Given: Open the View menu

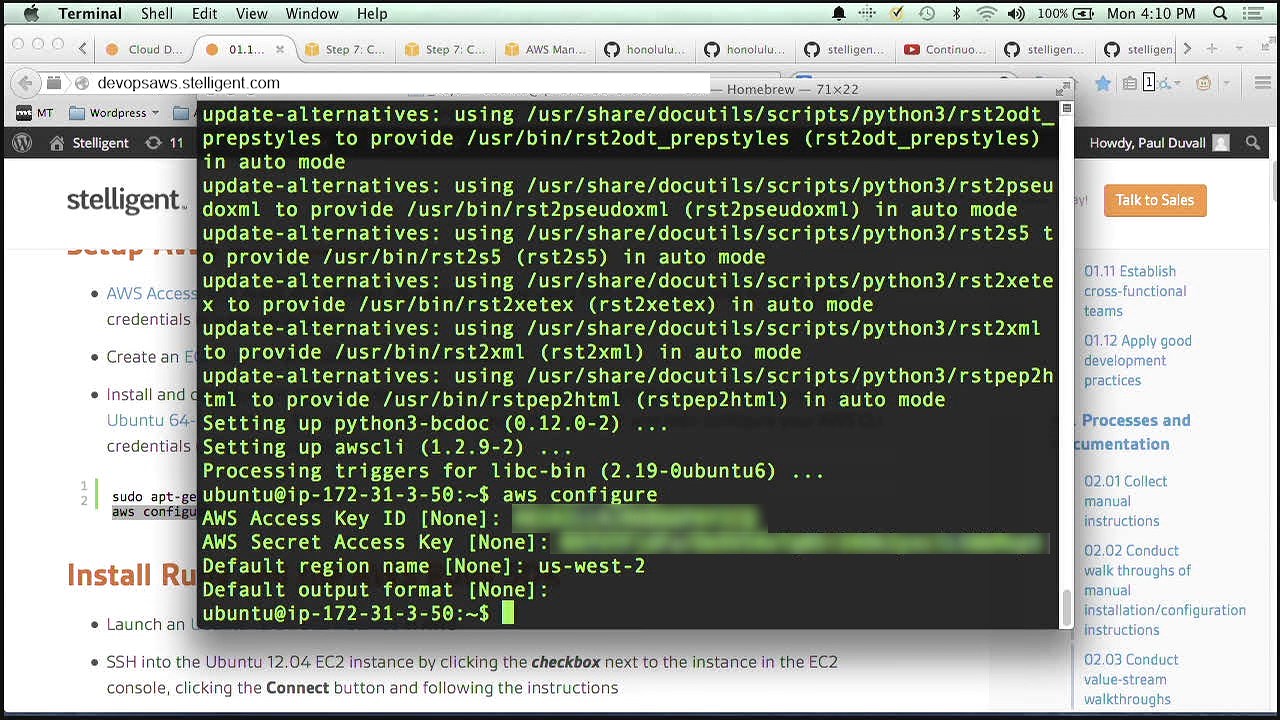Looking at the screenshot, I should [x=251, y=14].
